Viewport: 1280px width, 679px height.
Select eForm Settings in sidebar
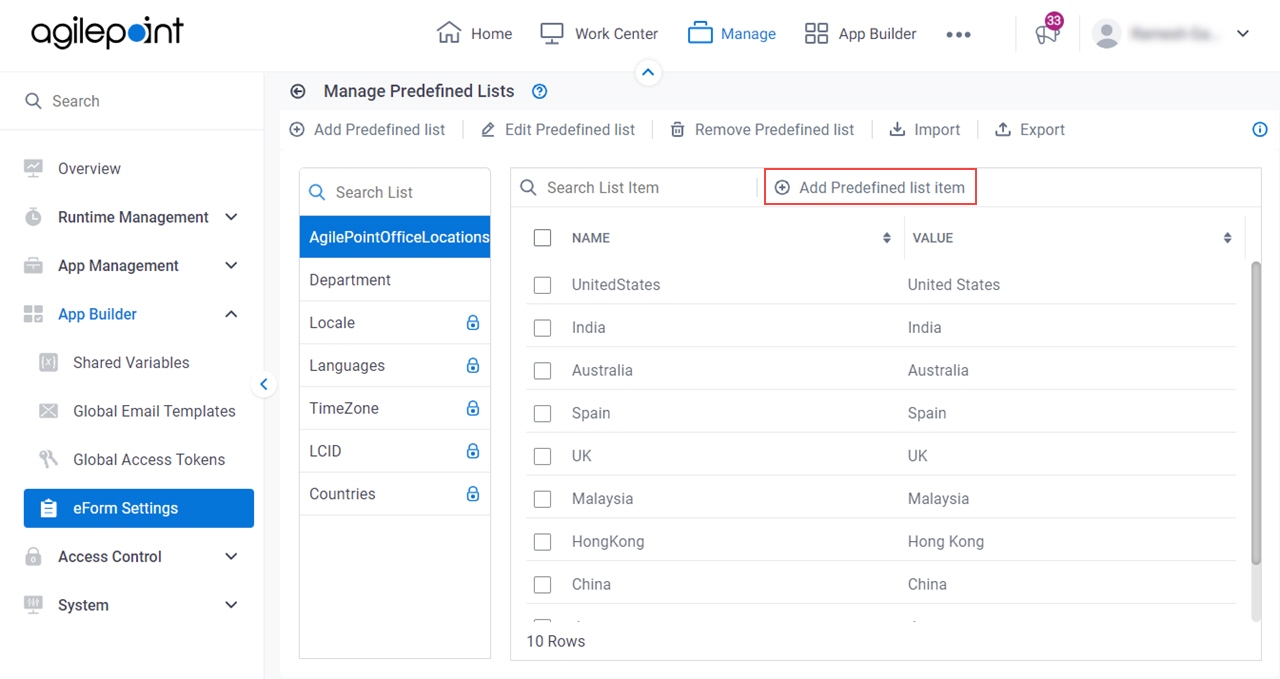(x=139, y=508)
